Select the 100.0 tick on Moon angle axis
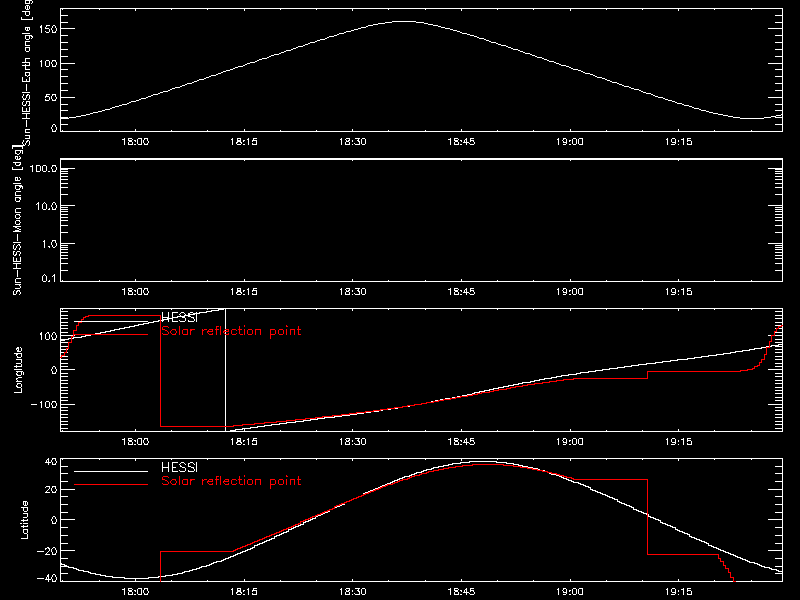800x600 pixels. [43, 169]
